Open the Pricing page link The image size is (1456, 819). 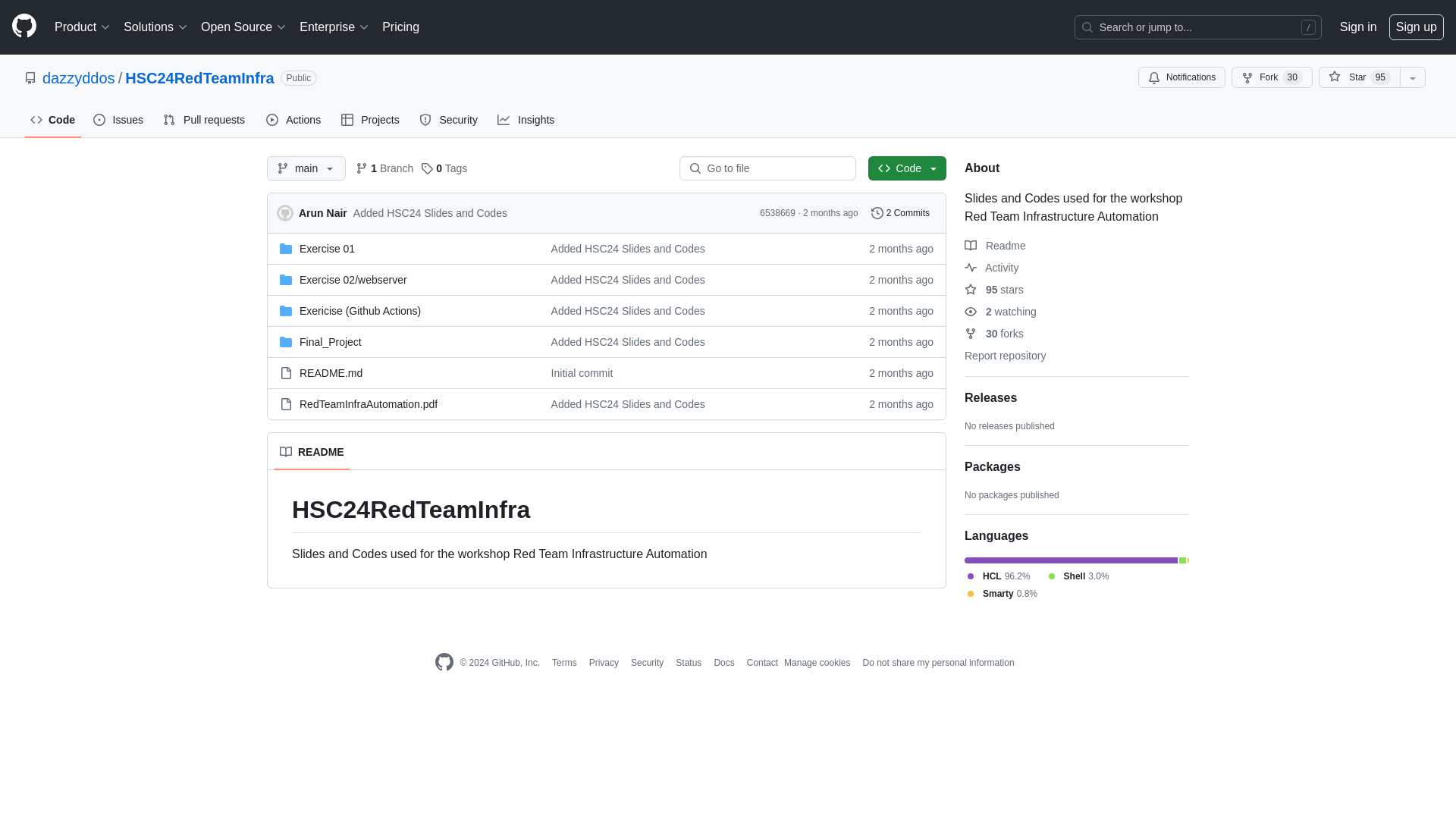400,27
